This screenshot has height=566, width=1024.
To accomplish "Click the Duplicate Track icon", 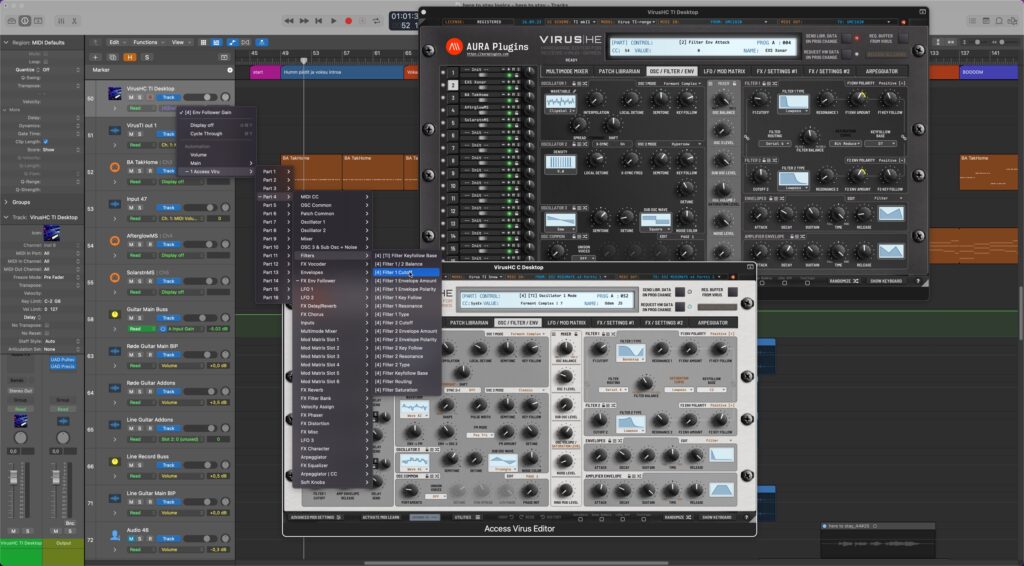I will [112, 57].
